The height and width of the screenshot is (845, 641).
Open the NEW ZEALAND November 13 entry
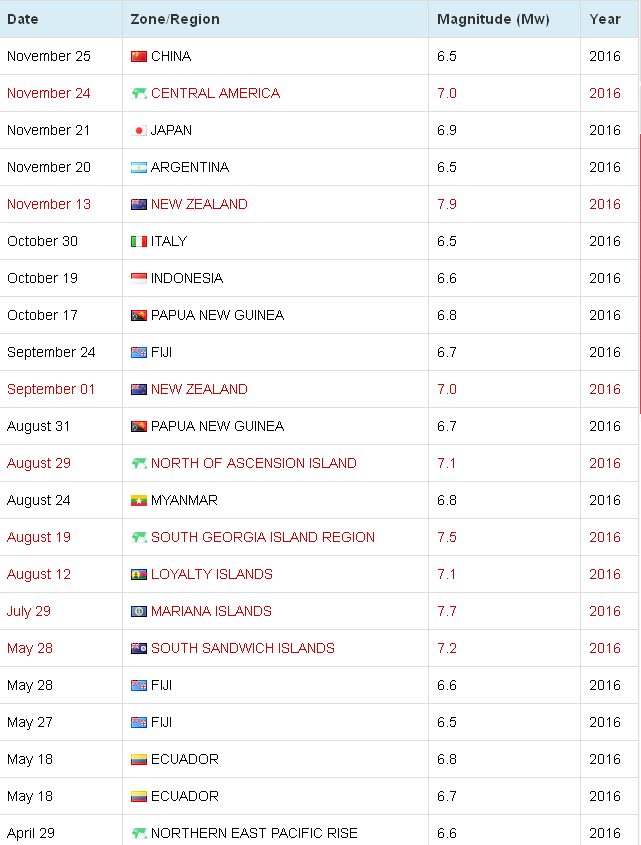point(199,204)
